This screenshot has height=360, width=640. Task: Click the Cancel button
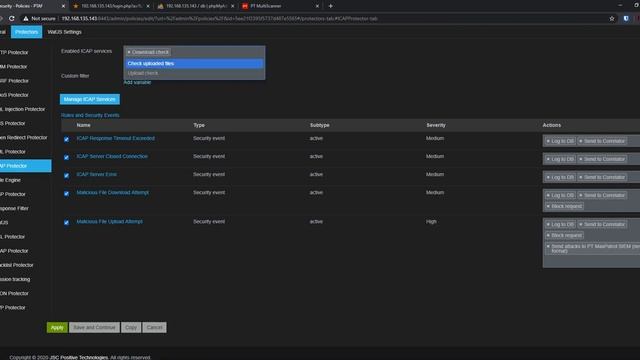(x=154, y=327)
